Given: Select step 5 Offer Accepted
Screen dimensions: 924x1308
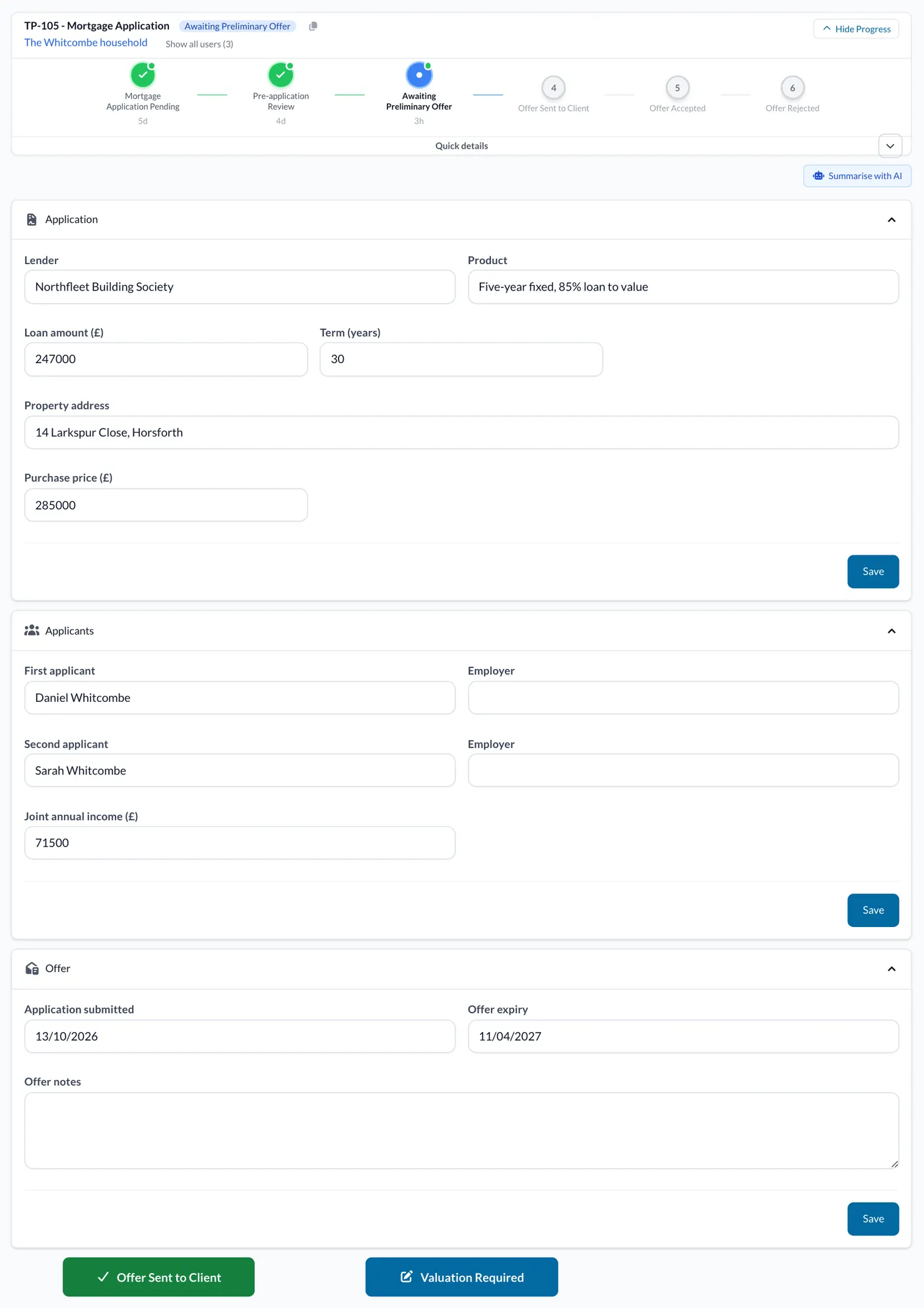Looking at the screenshot, I should tap(677, 88).
